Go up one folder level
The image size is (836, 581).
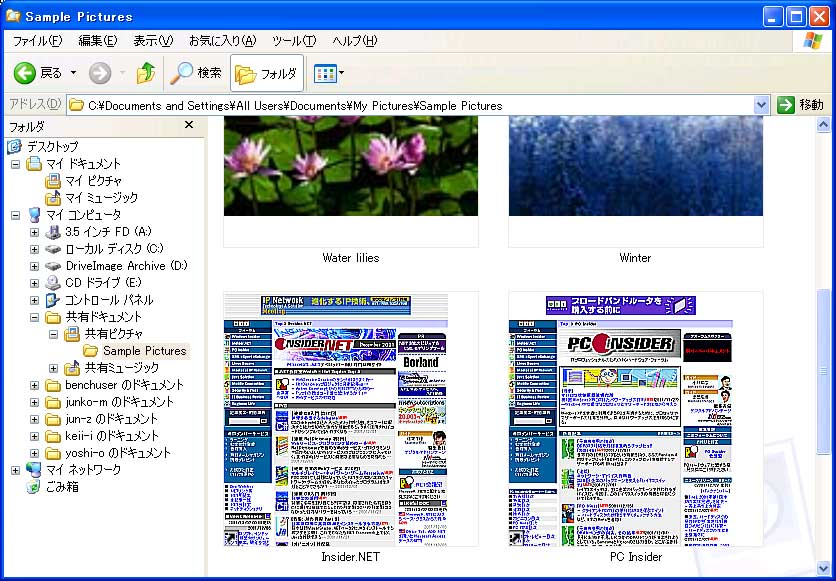(146, 73)
